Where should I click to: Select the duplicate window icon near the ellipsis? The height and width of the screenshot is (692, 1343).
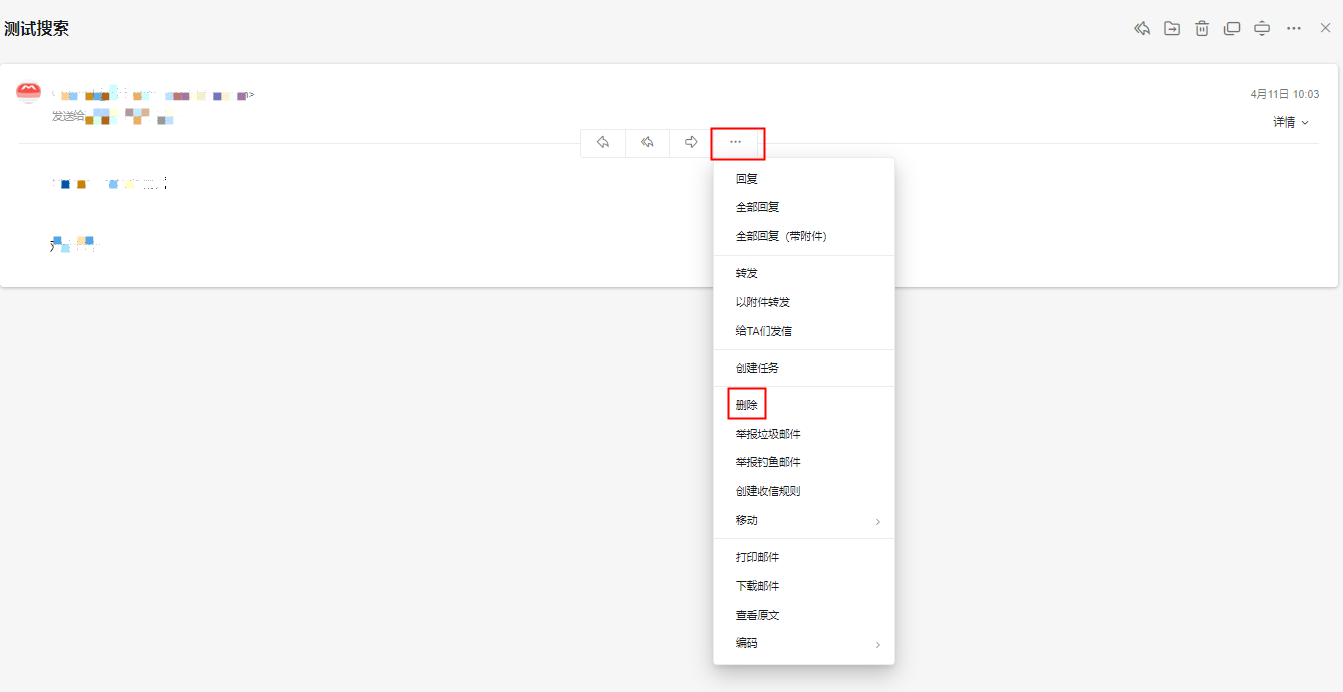pyautogui.click(x=1232, y=28)
